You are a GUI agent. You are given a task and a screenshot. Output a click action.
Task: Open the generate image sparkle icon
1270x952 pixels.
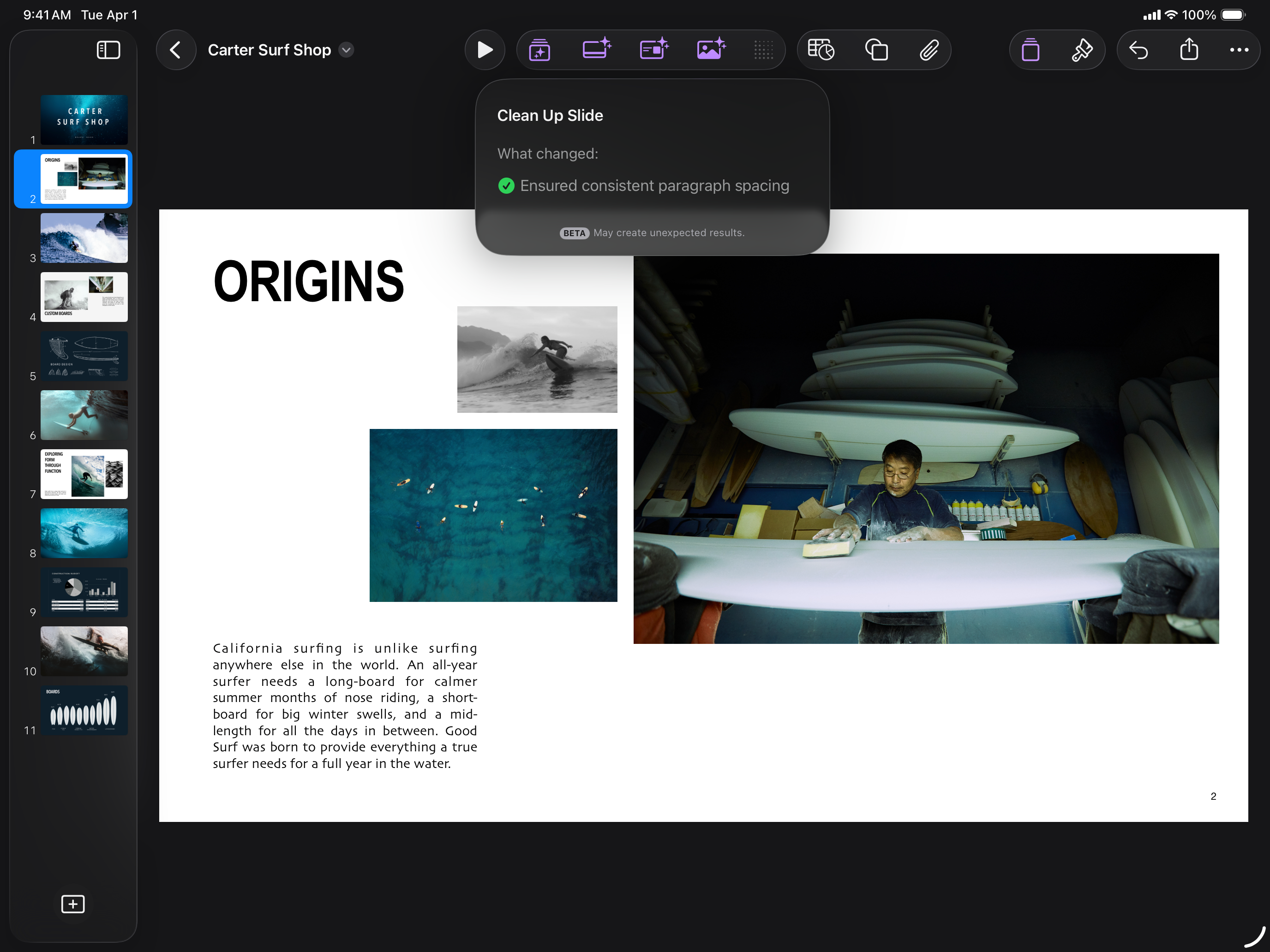711,49
